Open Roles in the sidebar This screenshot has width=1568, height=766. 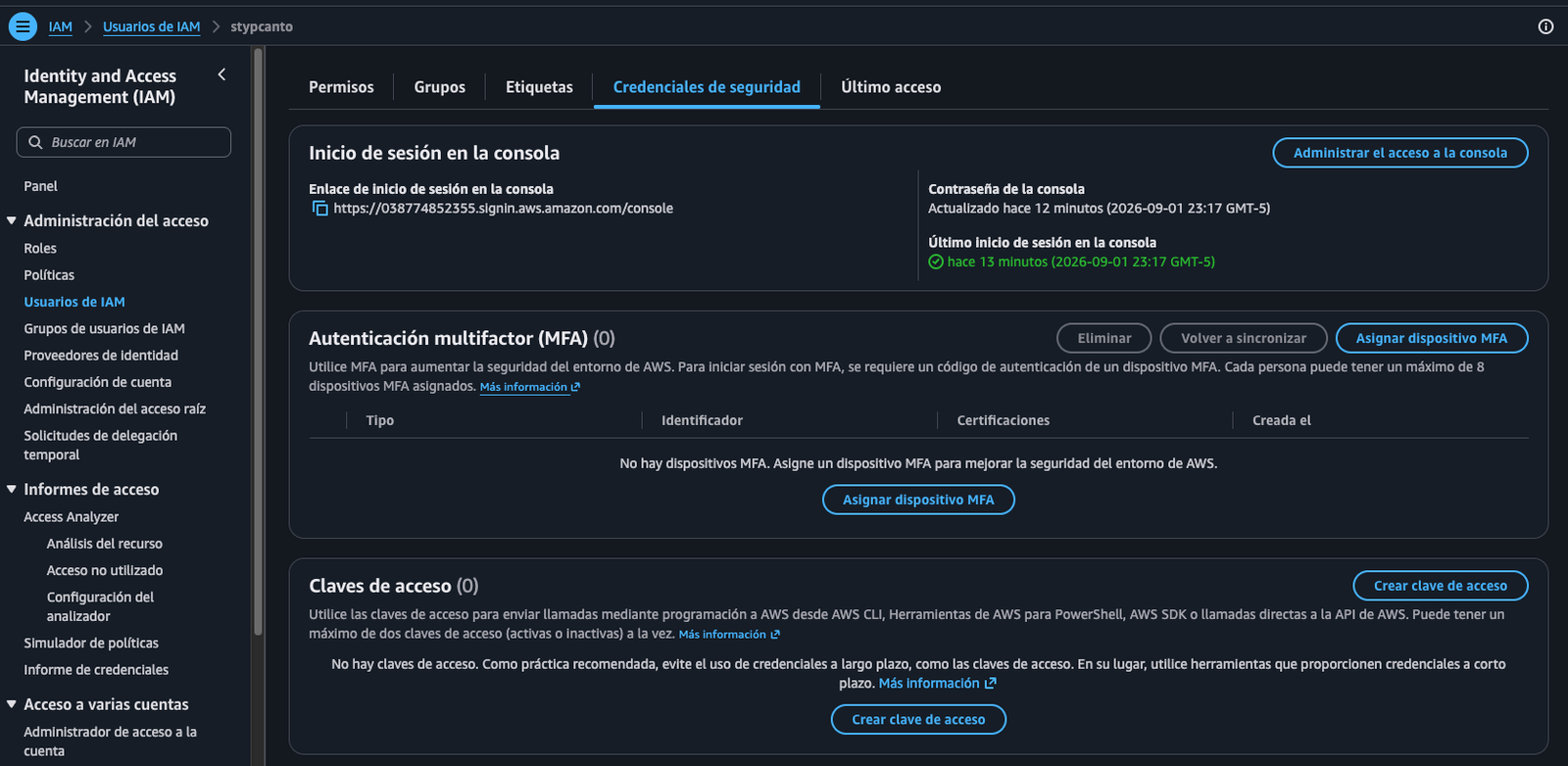[40, 249]
